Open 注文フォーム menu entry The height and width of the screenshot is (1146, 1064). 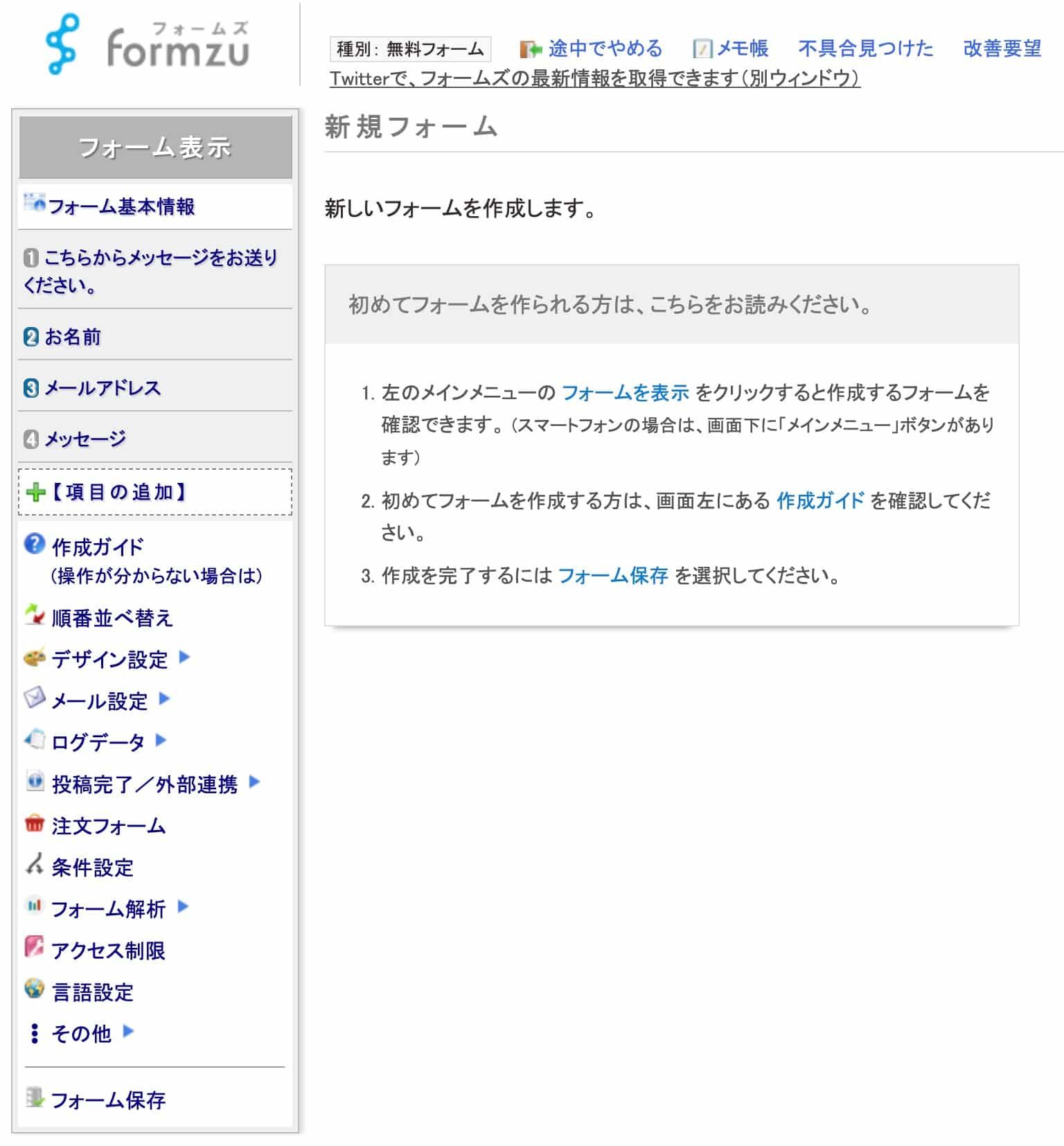point(109,826)
